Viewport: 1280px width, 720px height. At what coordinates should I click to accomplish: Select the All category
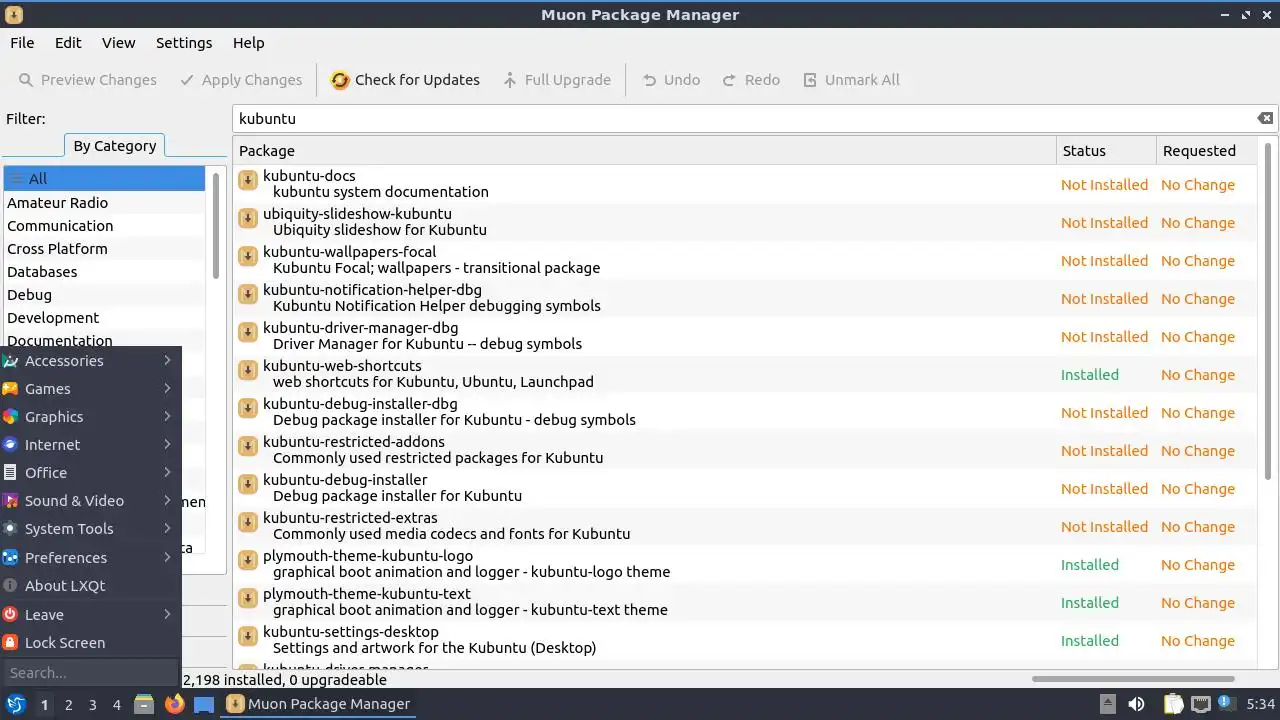pyautogui.click(x=104, y=179)
